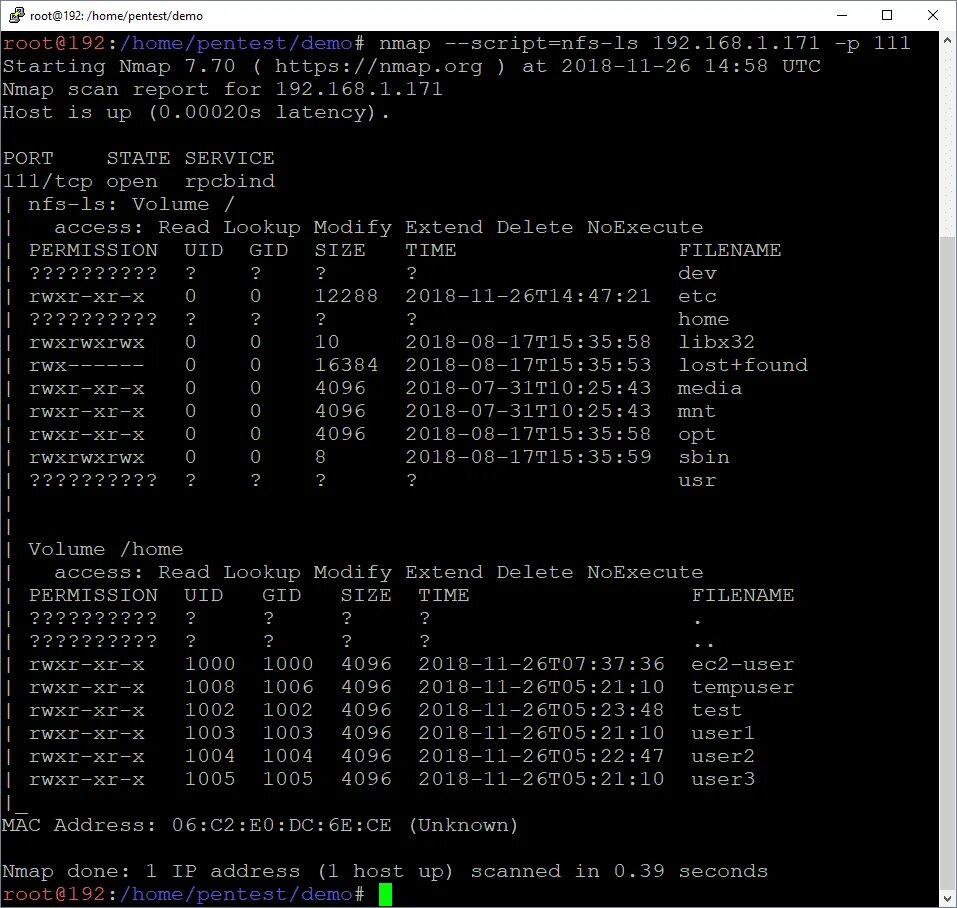Image resolution: width=957 pixels, height=908 pixels.
Task: Click the timestamp '2018-11-26T05:23:48'
Action: coord(541,711)
